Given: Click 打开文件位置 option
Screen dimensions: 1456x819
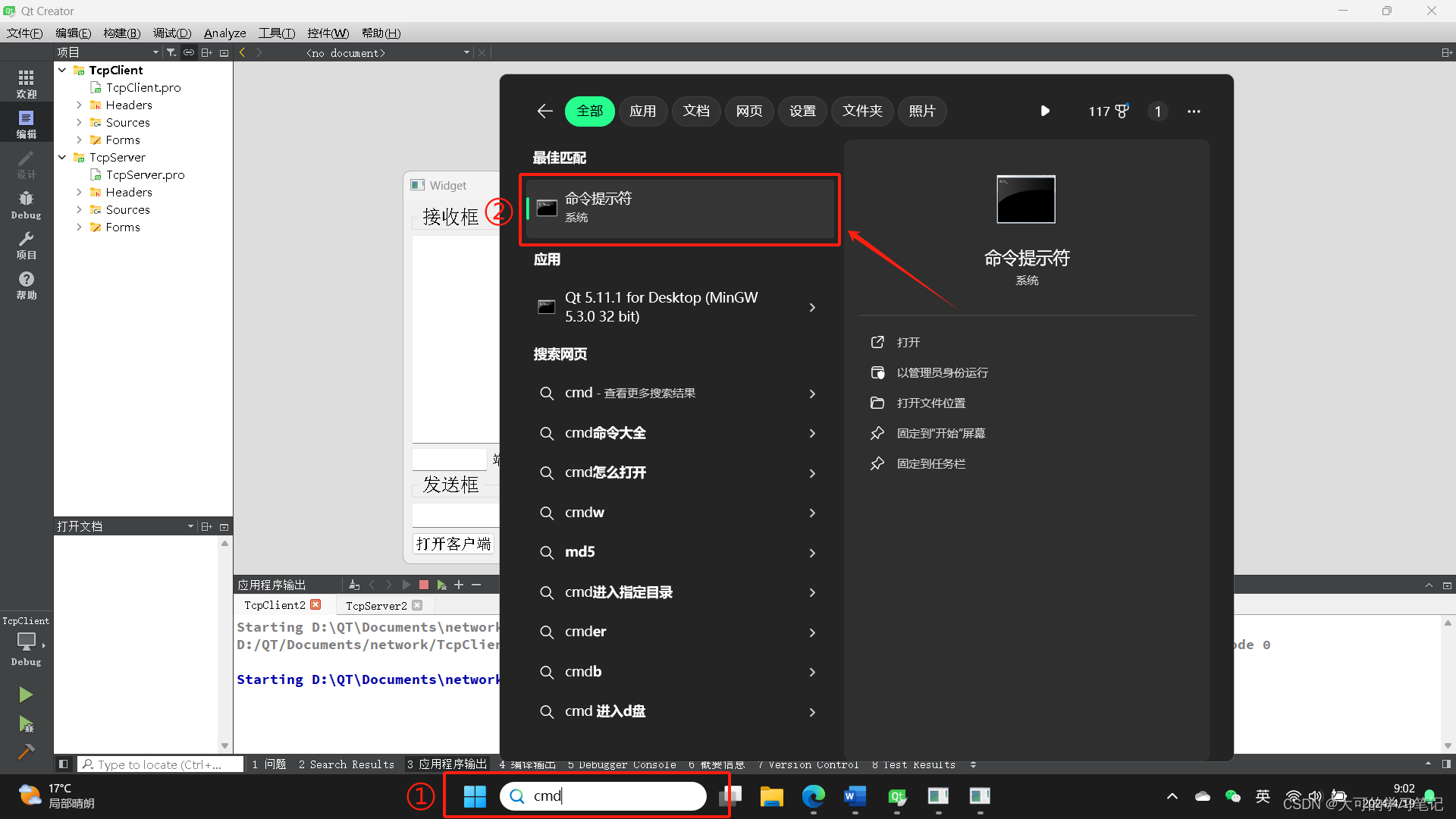Looking at the screenshot, I should [930, 403].
